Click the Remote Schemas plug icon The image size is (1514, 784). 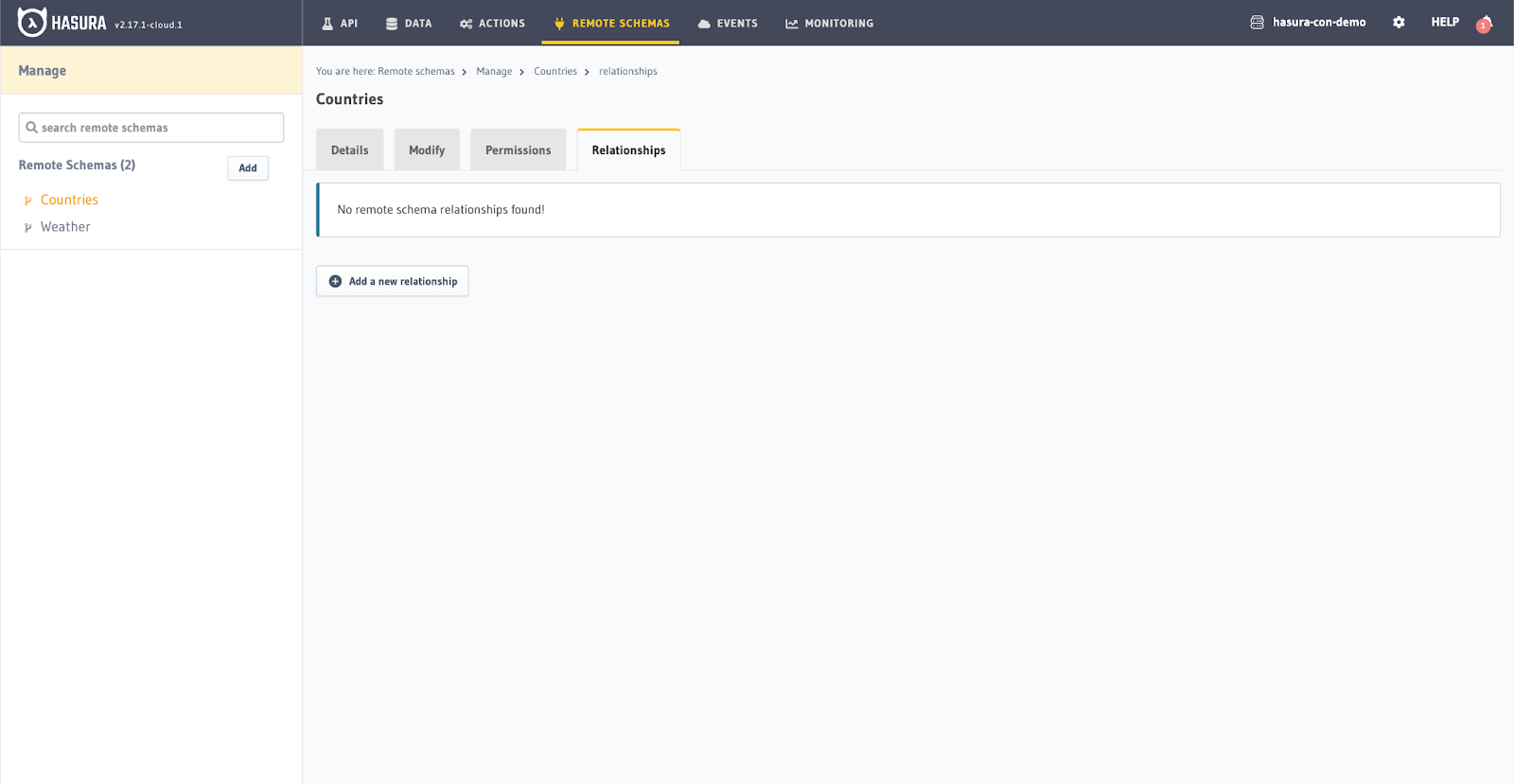(x=559, y=24)
